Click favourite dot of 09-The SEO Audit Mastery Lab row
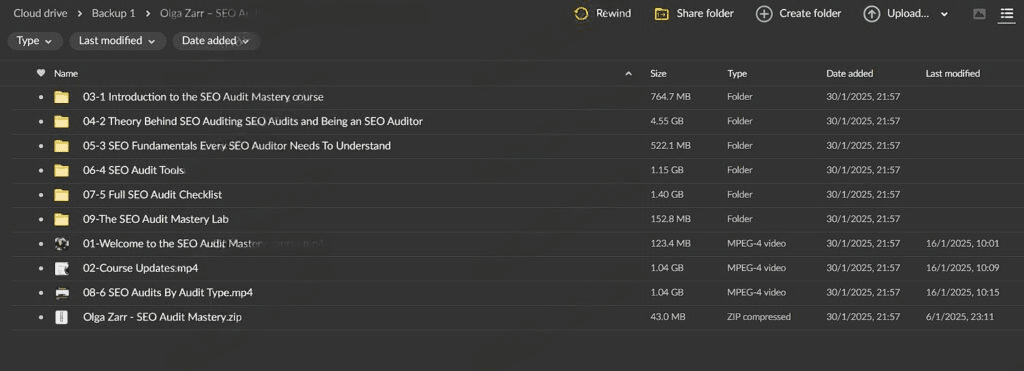This screenshot has height=371, width=1024. click(x=41, y=219)
